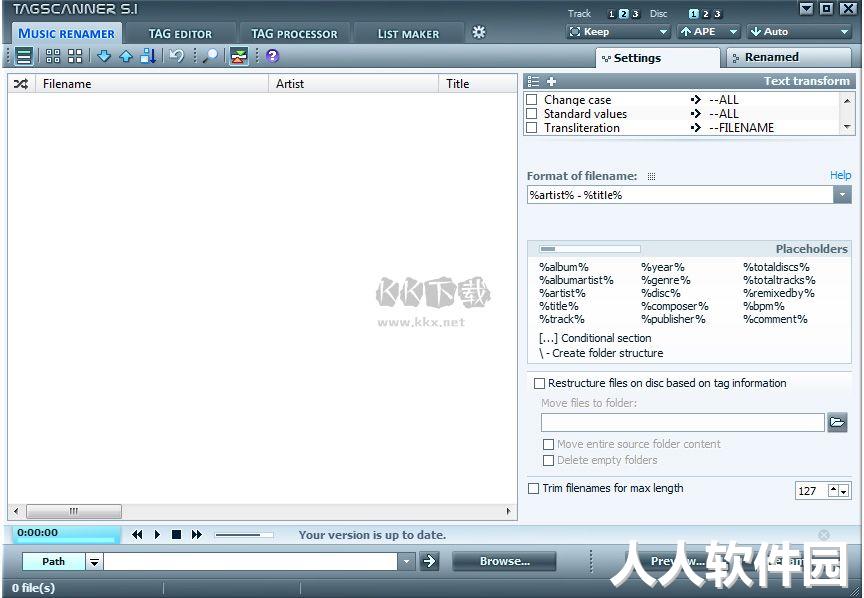Sort by Artist column header

point(353,84)
